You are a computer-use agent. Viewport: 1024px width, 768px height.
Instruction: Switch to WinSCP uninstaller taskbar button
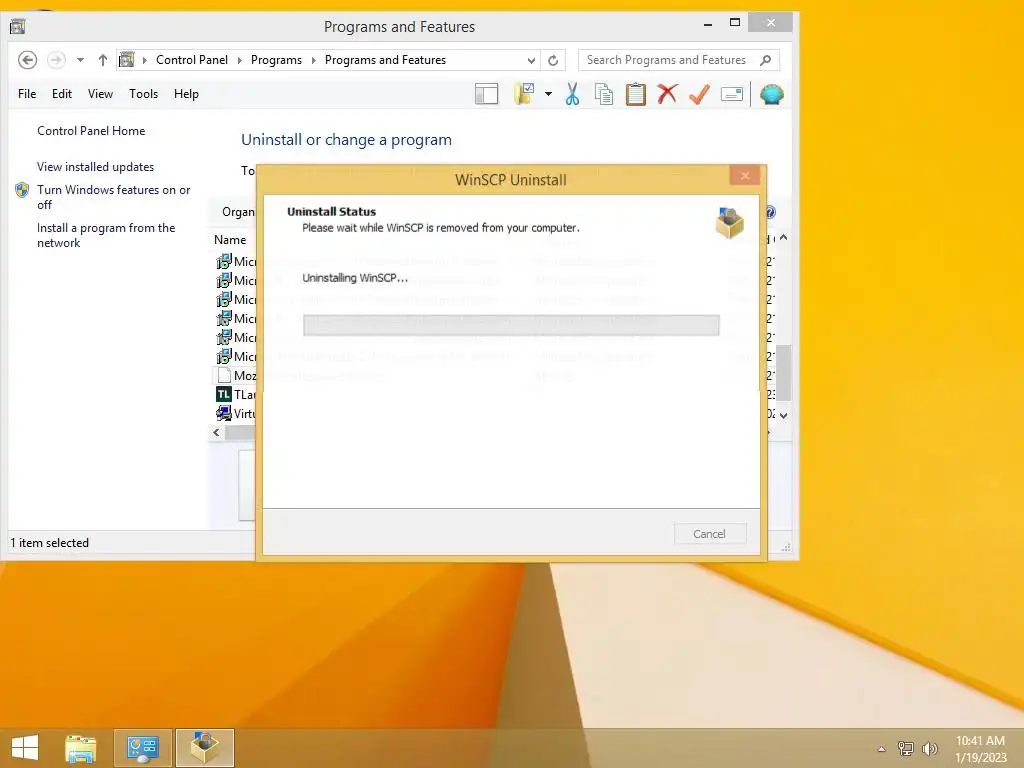tap(205, 748)
